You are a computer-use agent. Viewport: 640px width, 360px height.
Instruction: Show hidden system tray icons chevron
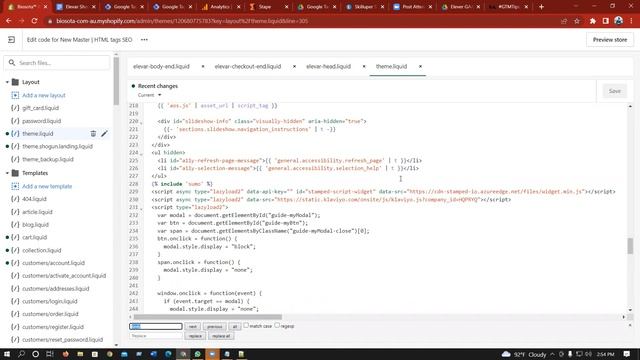tap(552, 354)
